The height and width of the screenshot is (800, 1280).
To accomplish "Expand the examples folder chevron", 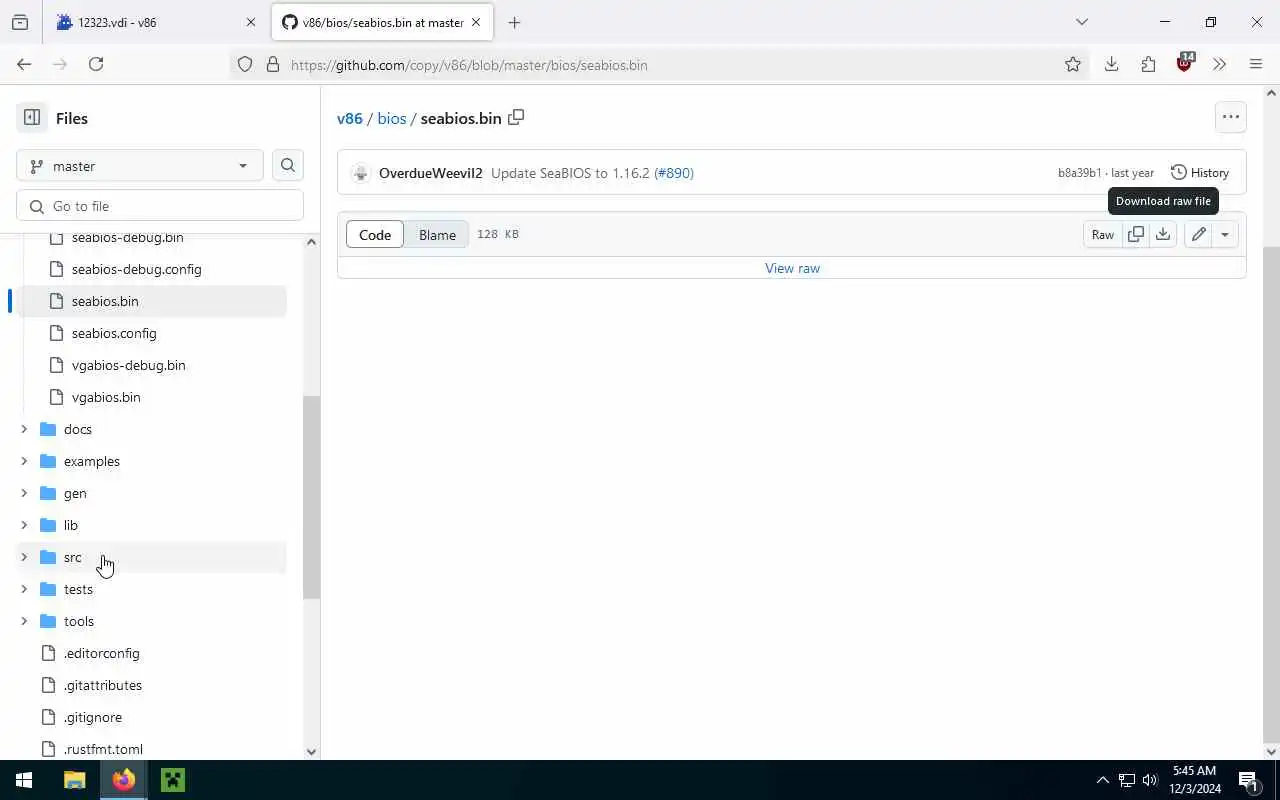I will (24, 461).
